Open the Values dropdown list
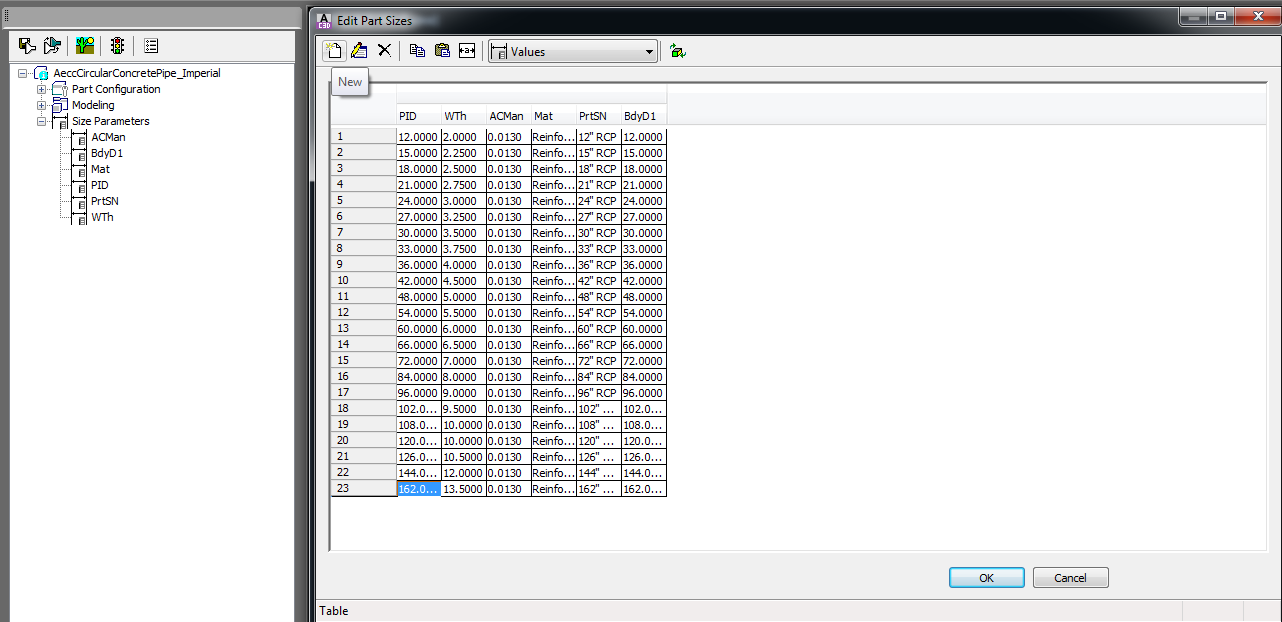Viewport: 1282px width, 622px height. point(650,51)
